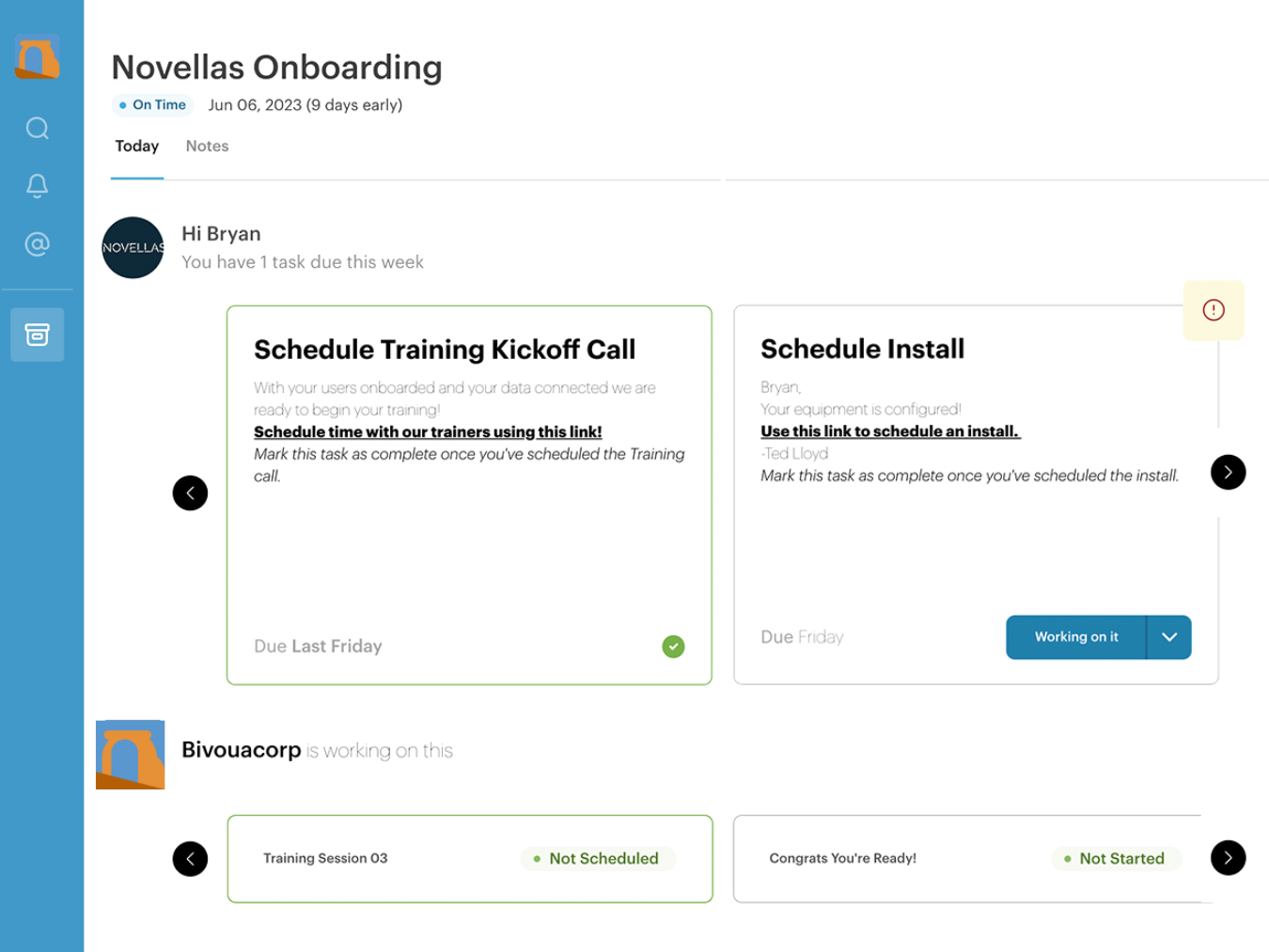Open the install scheduling link

pyautogui.click(x=890, y=431)
